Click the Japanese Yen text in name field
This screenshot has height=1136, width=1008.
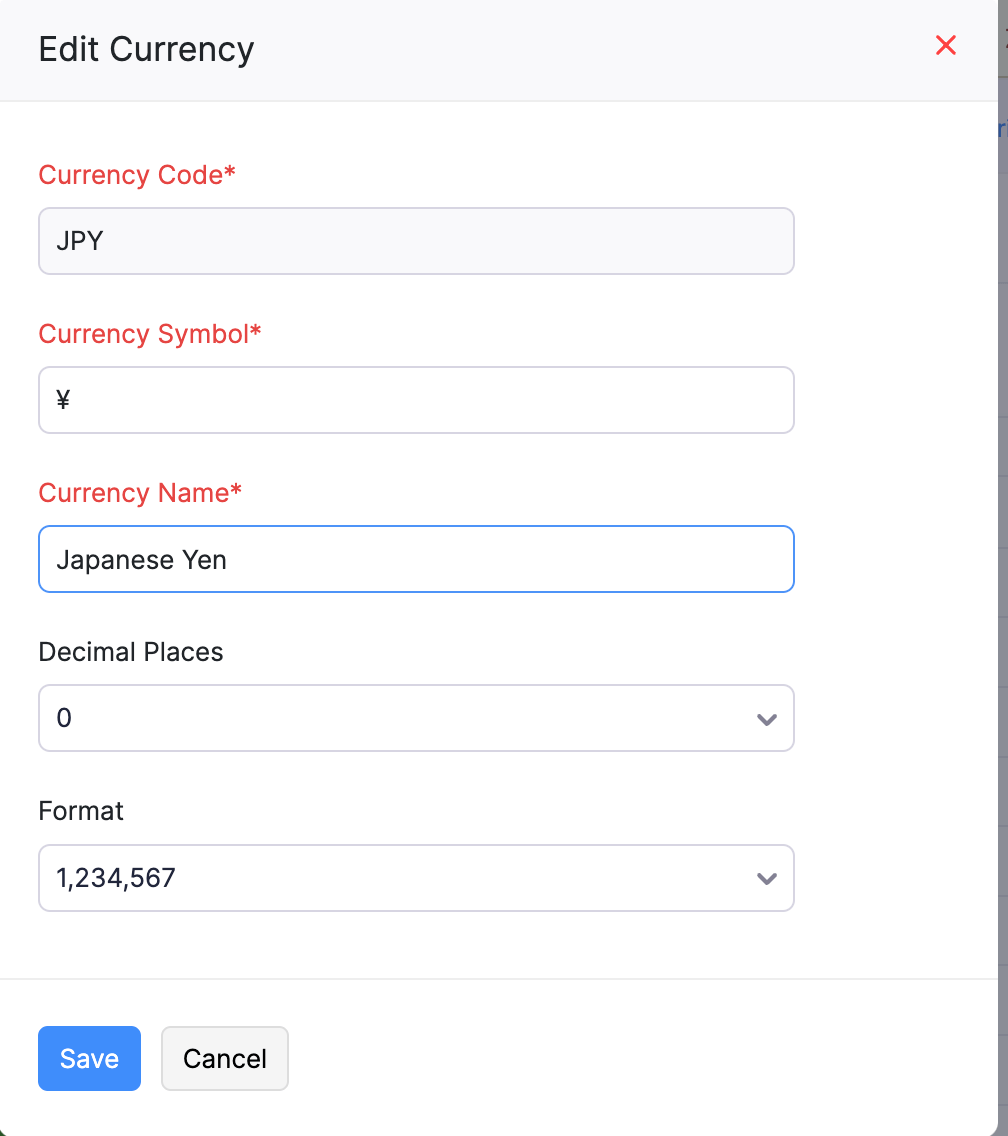(x=141, y=560)
